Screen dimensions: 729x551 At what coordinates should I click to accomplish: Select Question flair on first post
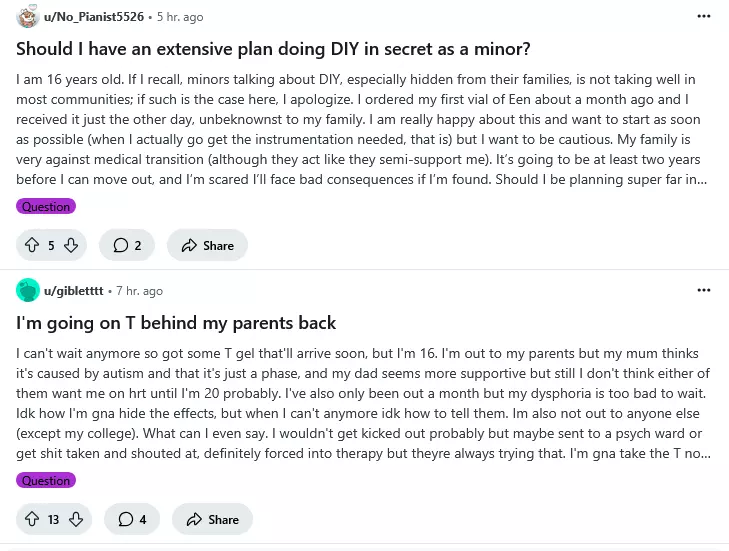pyautogui.click(x=46, y=206)
